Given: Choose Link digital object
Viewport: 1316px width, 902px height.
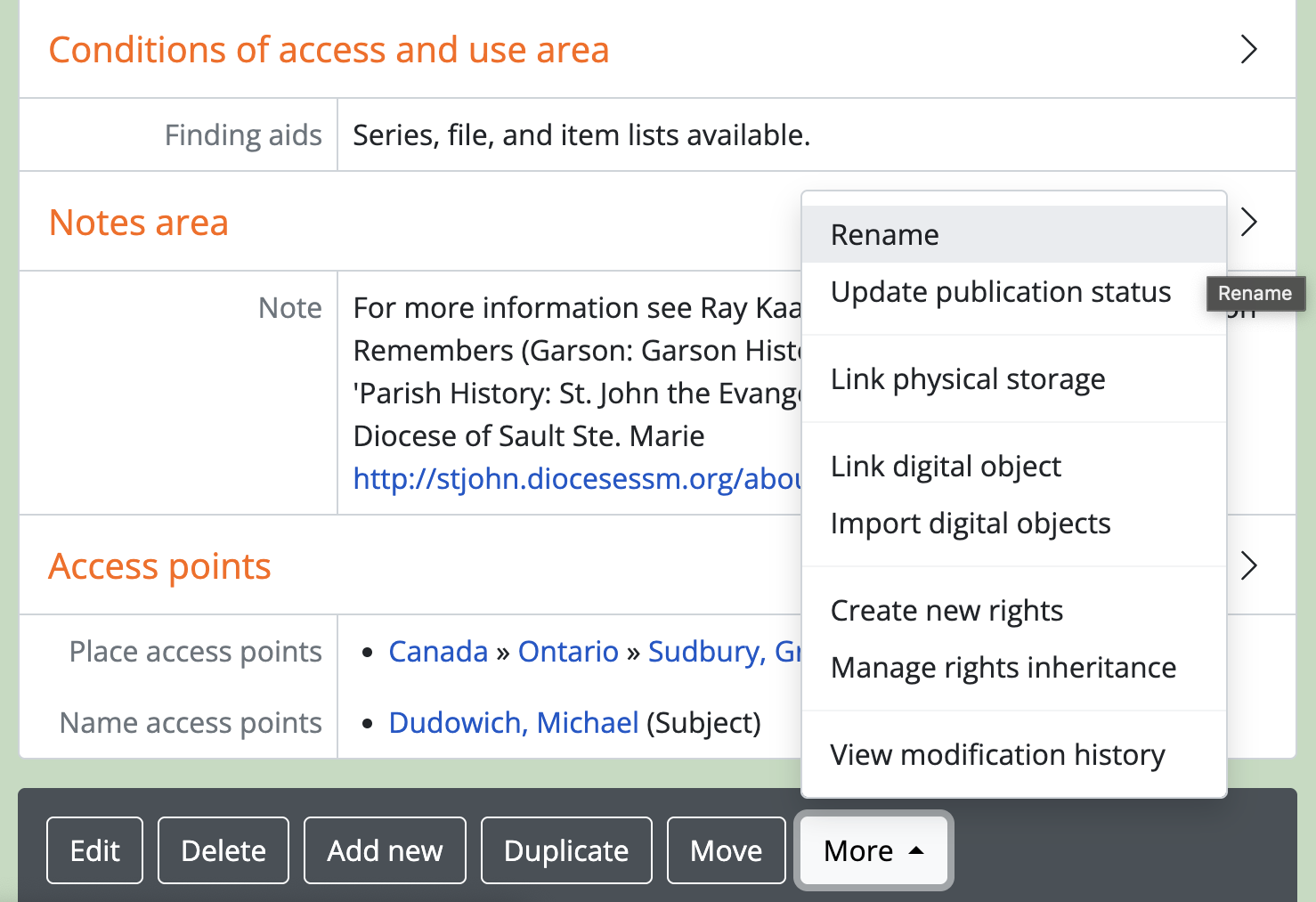Looking at the screenshot, I should (x=946, y=467).
